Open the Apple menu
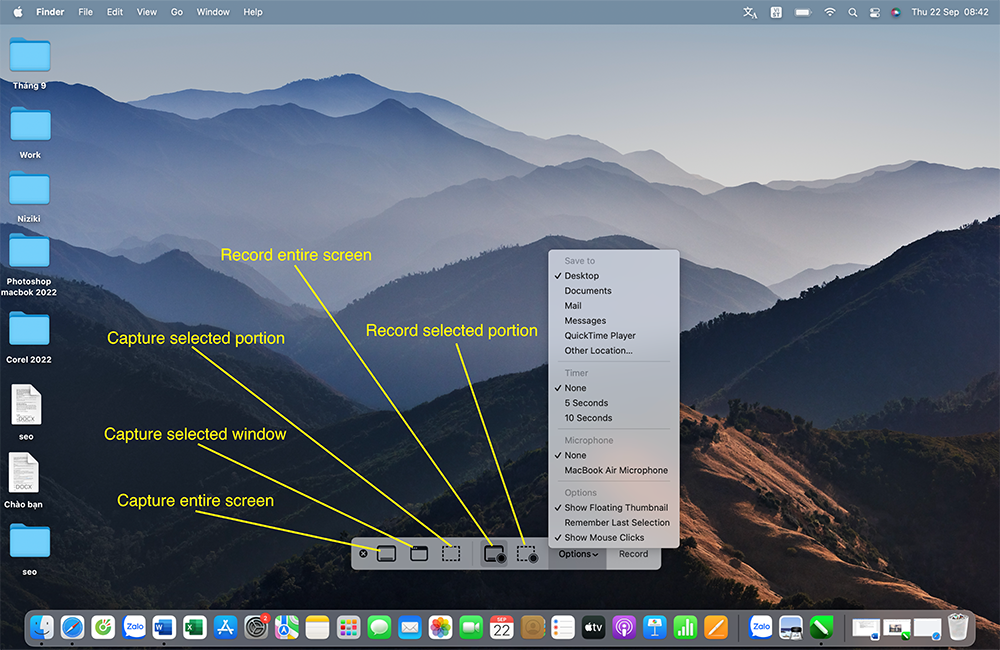Screen dimensions: 1000x650 (x=18, y=11)
